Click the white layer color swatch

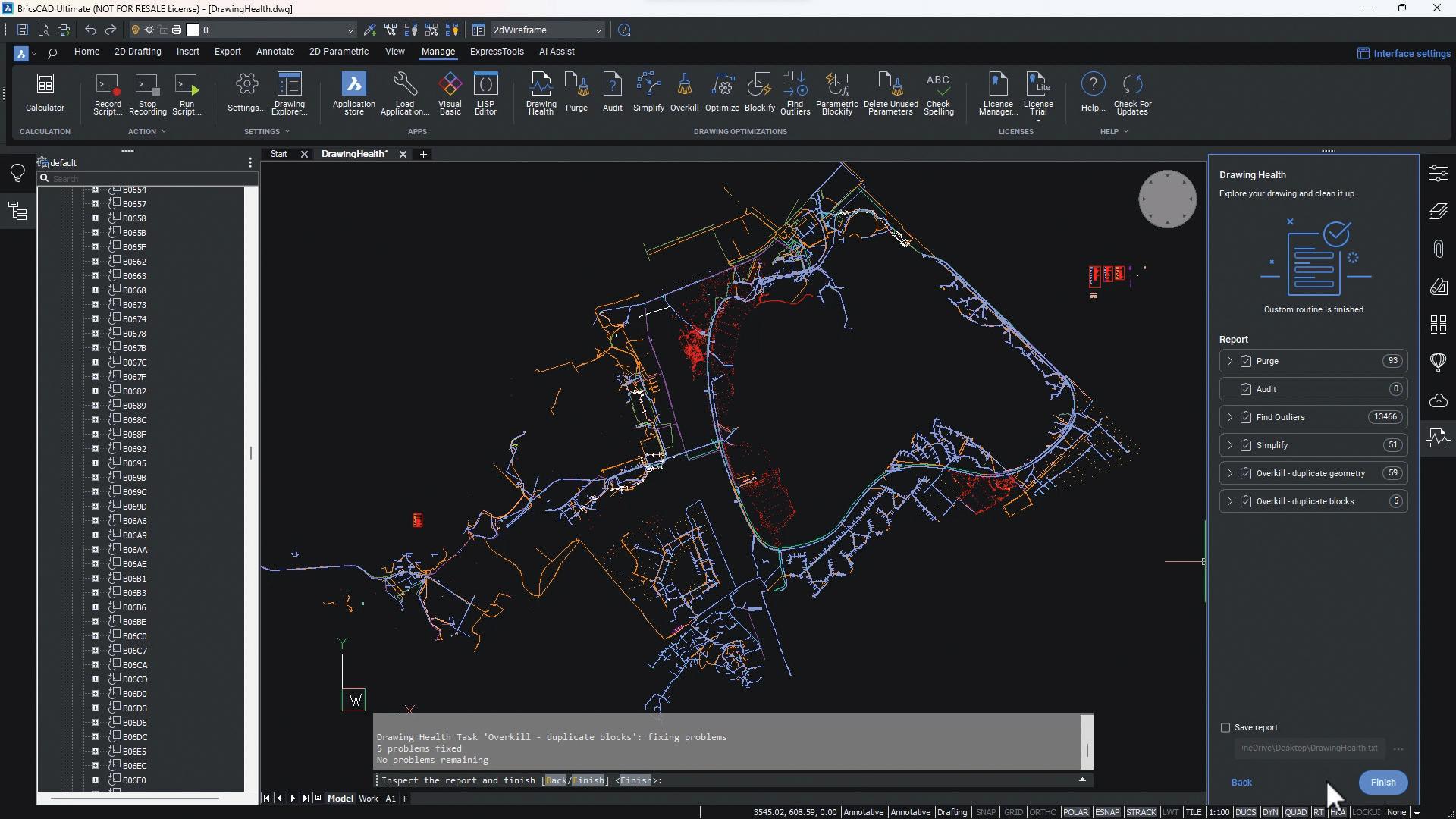[x=193, y=30]
